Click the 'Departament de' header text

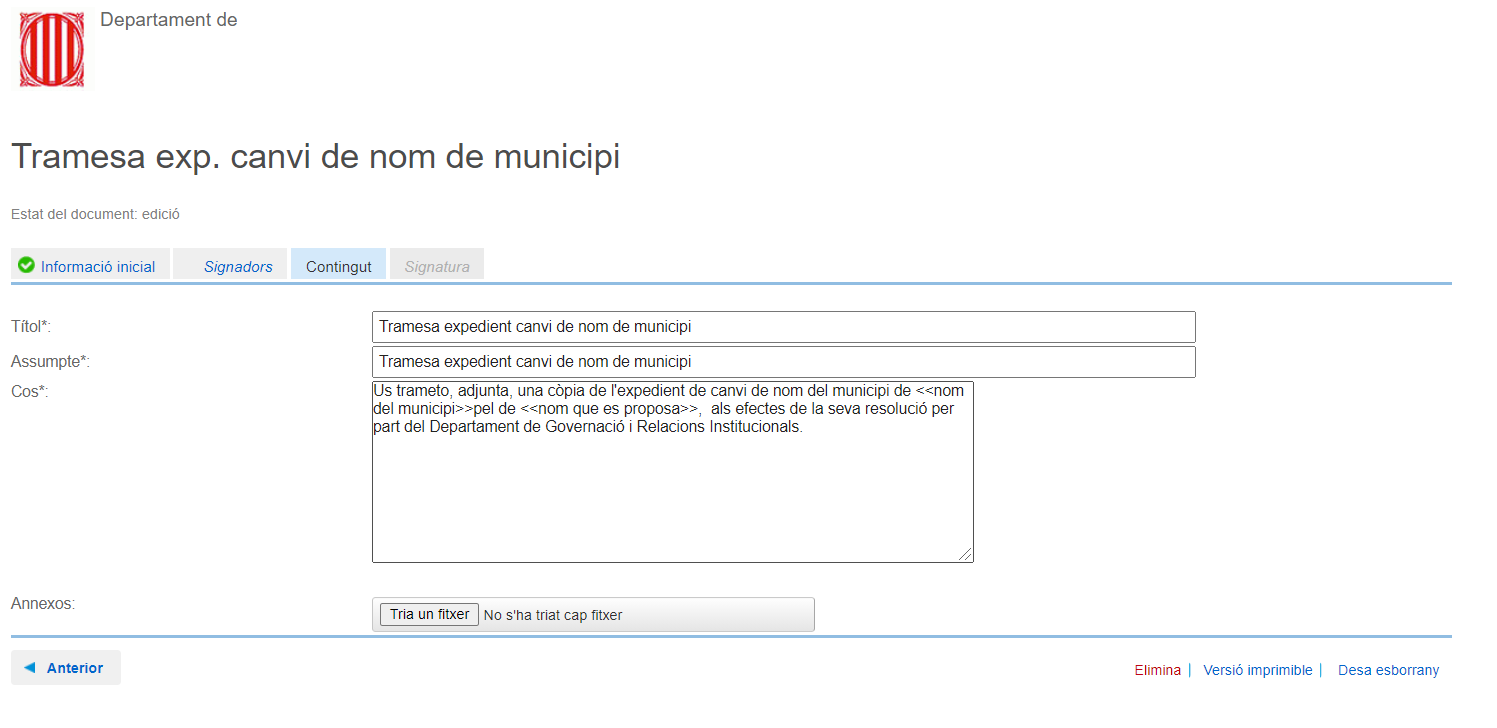click(168, 20)
